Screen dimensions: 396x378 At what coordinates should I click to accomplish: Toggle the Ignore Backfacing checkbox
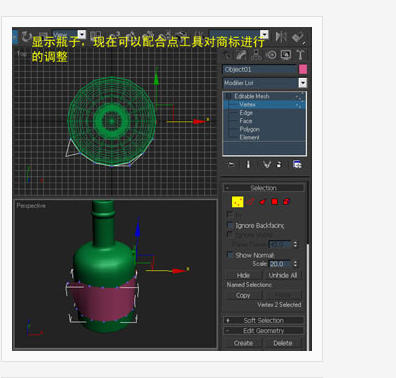point(230,225)
